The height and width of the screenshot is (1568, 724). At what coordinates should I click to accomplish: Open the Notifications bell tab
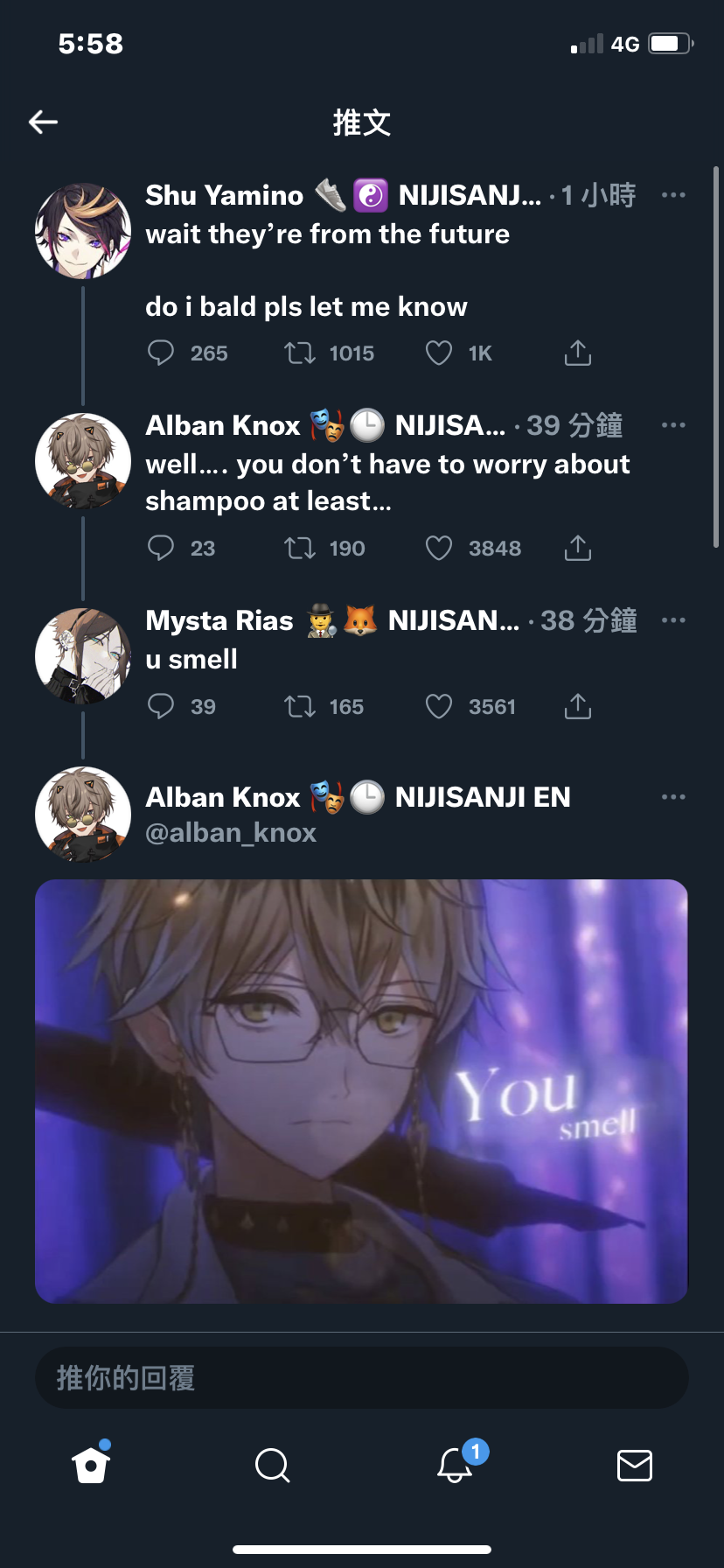[456, 1464]
